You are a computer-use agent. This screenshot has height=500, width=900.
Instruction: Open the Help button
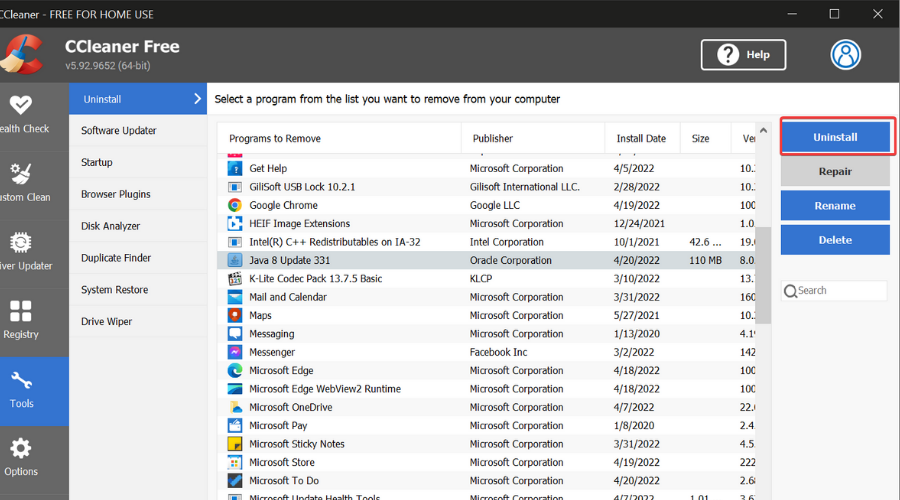[x=743, y=55]
